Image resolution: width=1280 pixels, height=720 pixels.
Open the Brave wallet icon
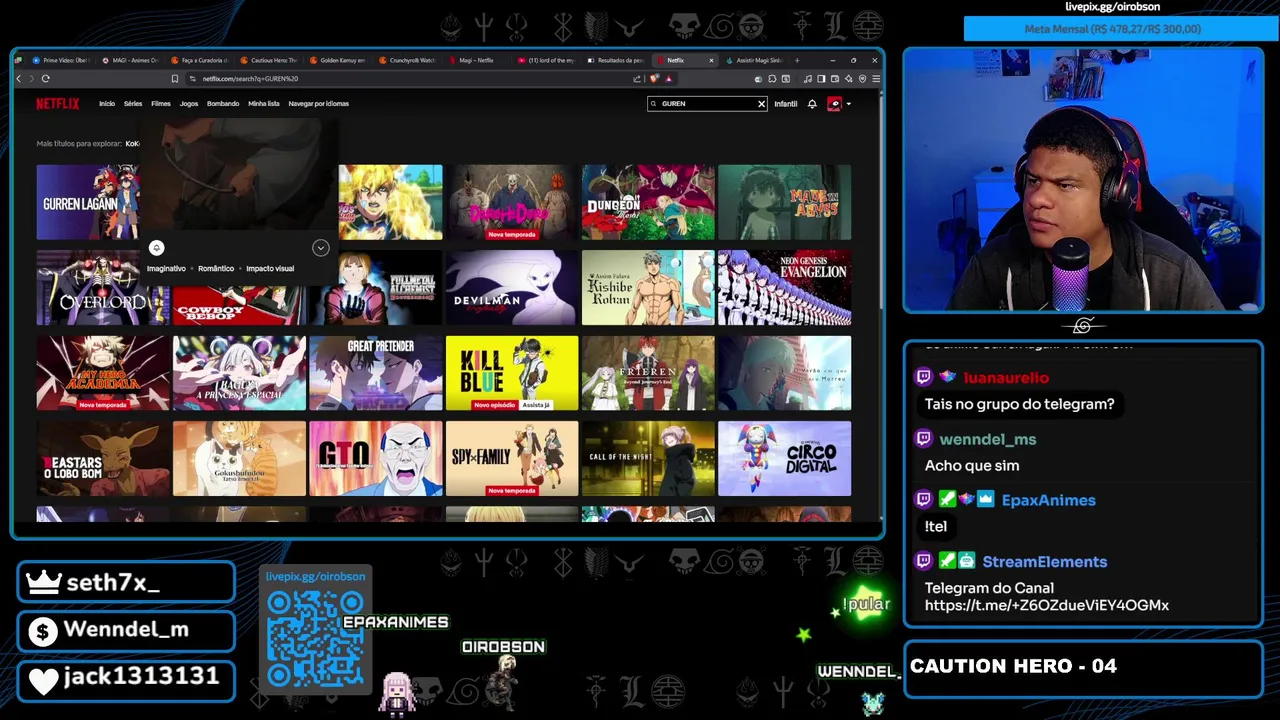pos(835,79)
